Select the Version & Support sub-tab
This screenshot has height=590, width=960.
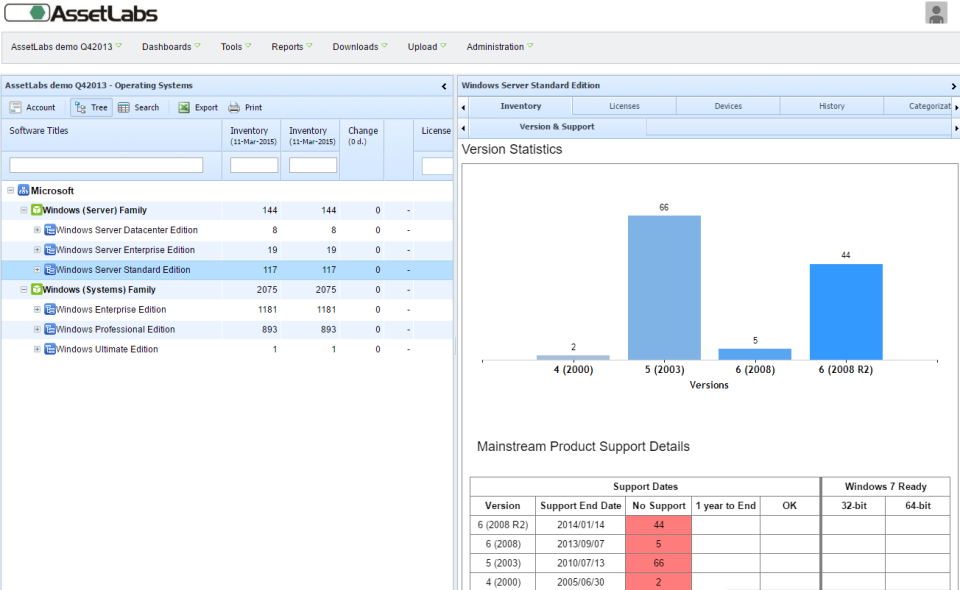557,127
